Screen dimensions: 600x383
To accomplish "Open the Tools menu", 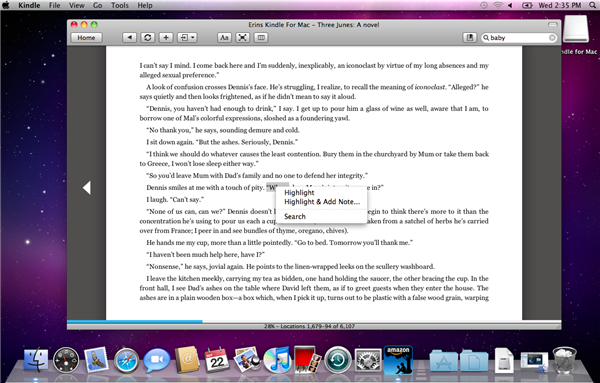I will click(120, 5).
